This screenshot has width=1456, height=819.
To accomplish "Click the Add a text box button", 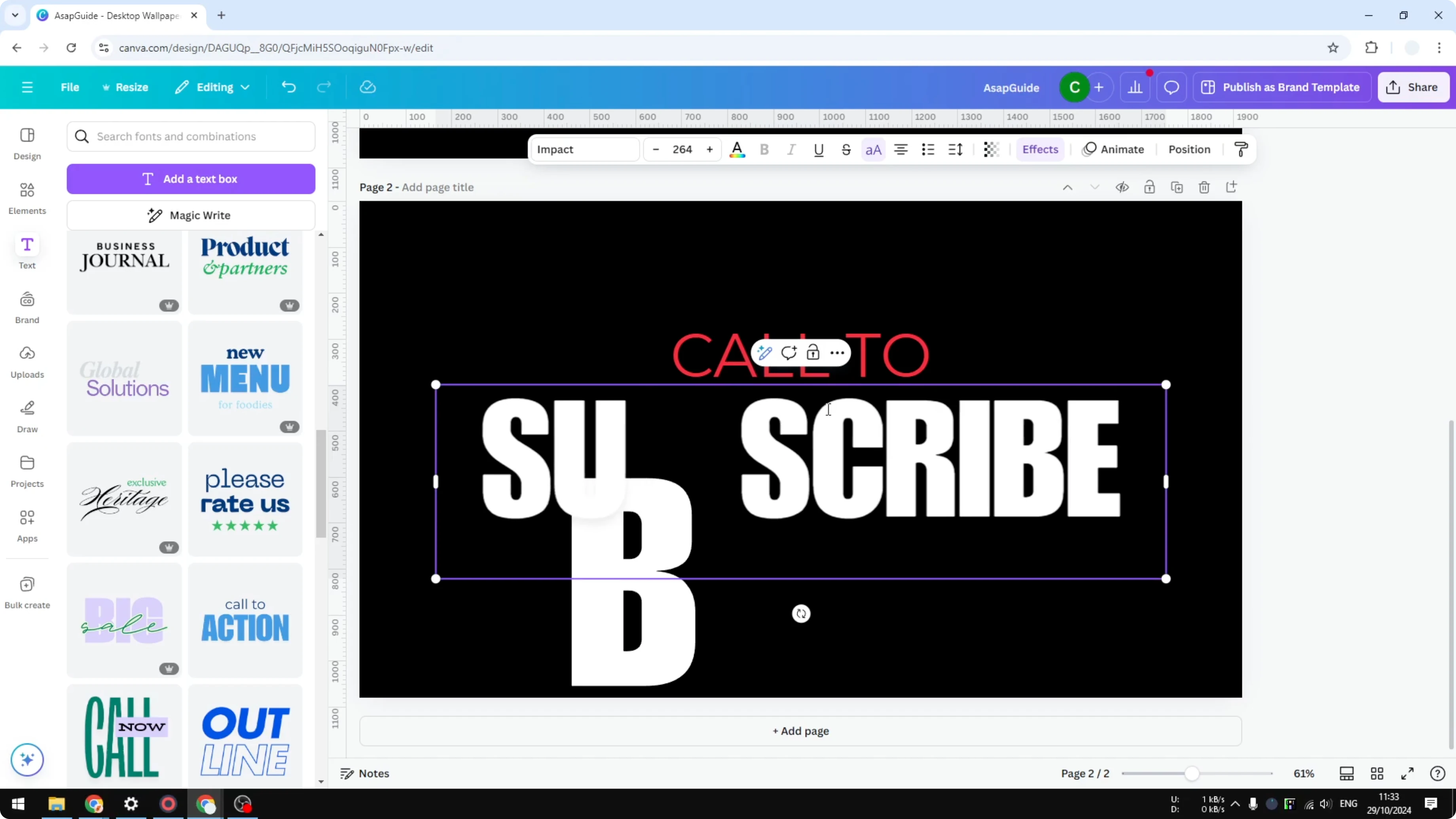I will click(x=191, y=178).
